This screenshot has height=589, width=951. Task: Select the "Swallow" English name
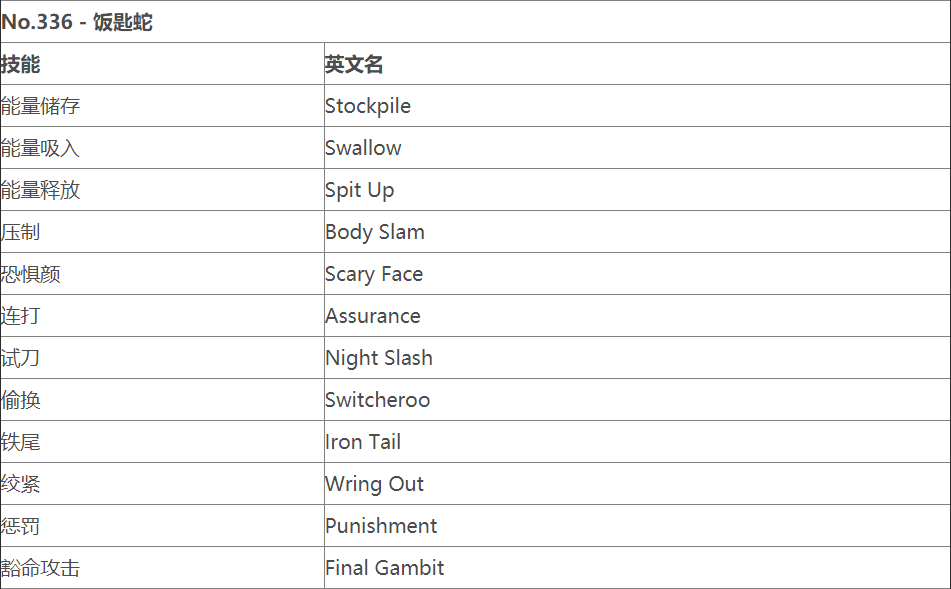pos(363,148)
